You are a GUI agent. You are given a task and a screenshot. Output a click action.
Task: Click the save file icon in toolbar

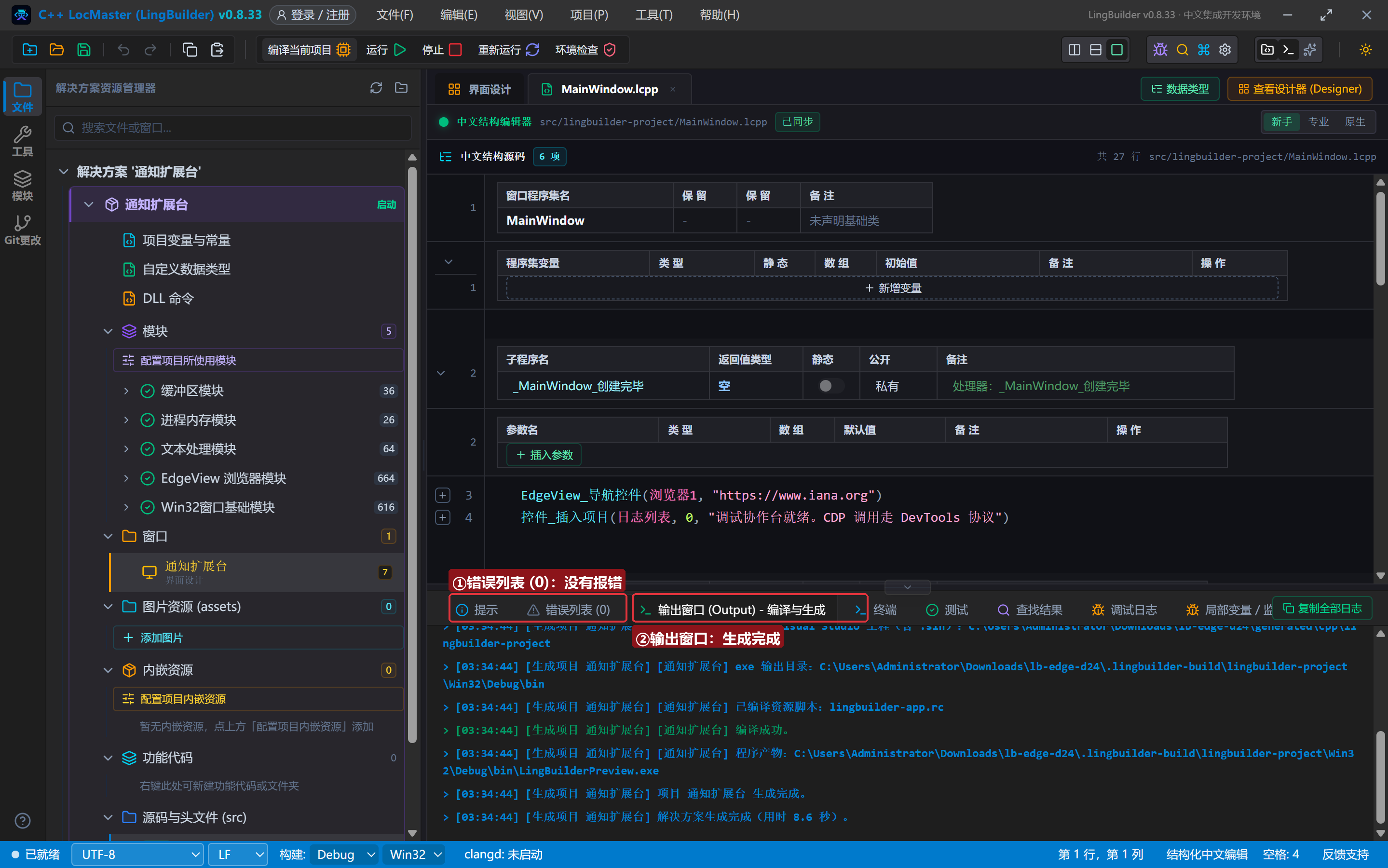[84, 50]
